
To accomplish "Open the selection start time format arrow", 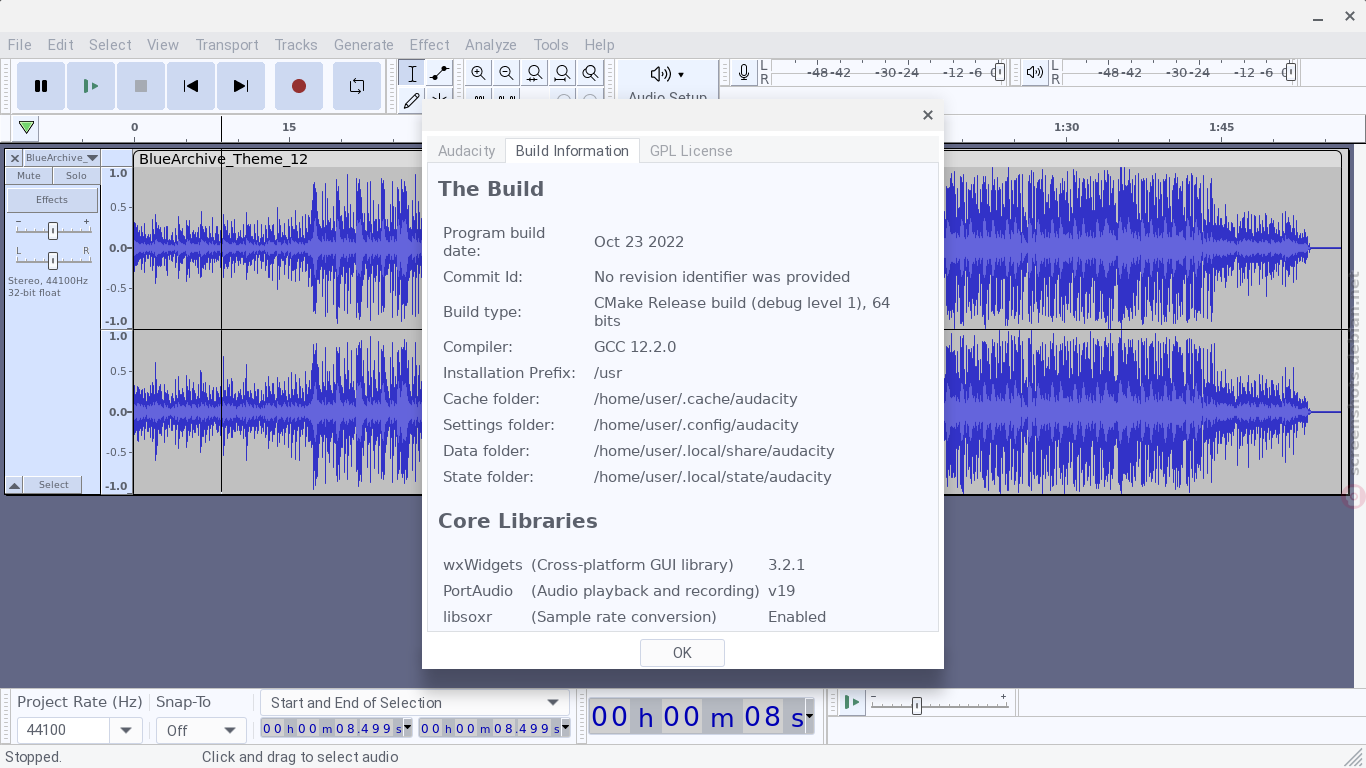I will 407,729.
